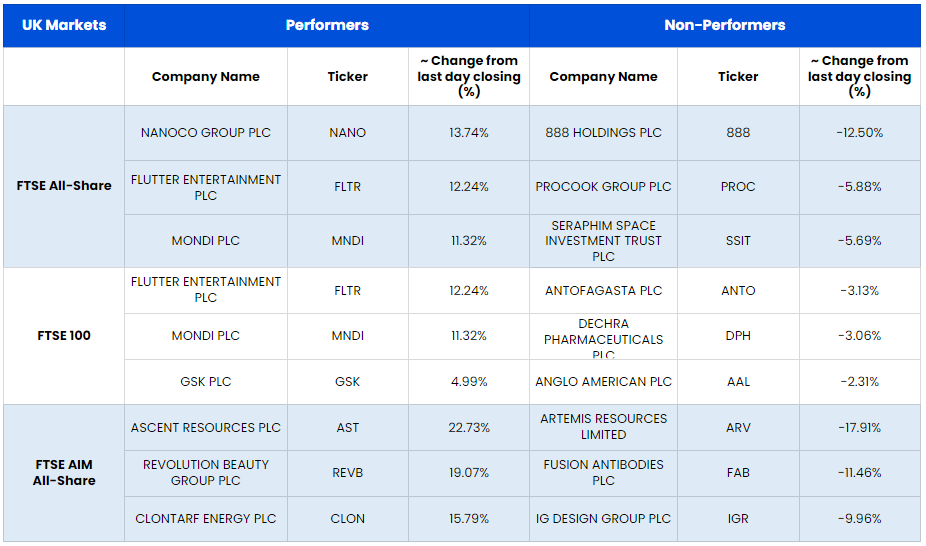Select the FTSE 100 row label
Viewport: 926px width, 546px height.
point(64,336)
